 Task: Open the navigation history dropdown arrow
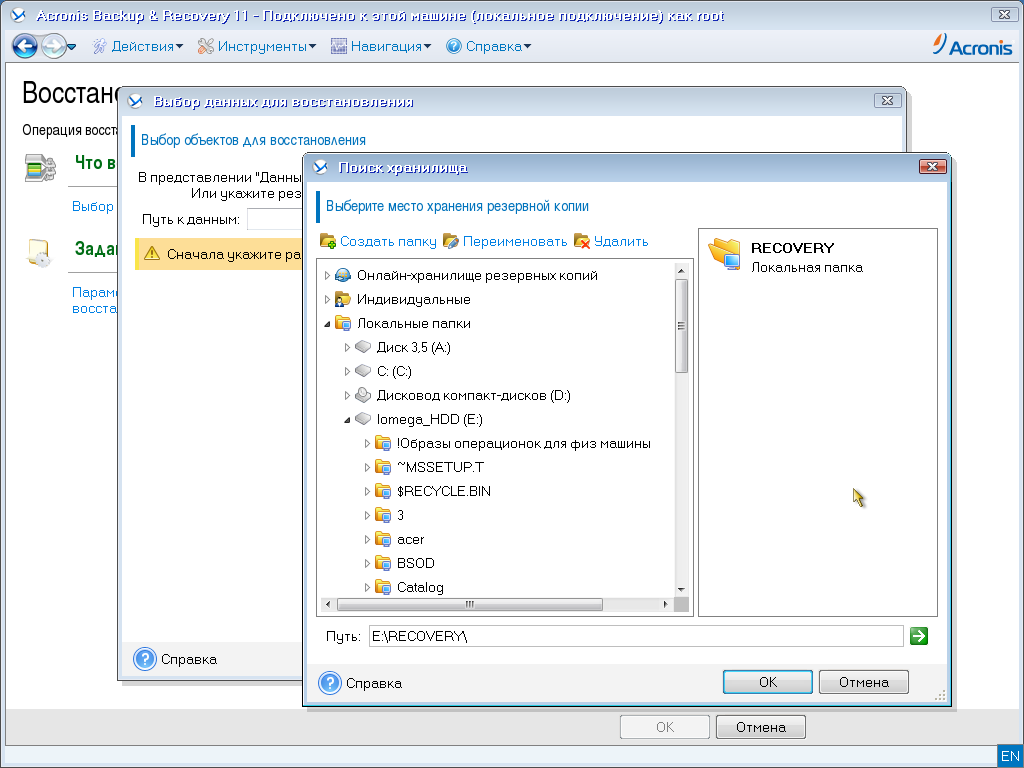coord(72,47)
